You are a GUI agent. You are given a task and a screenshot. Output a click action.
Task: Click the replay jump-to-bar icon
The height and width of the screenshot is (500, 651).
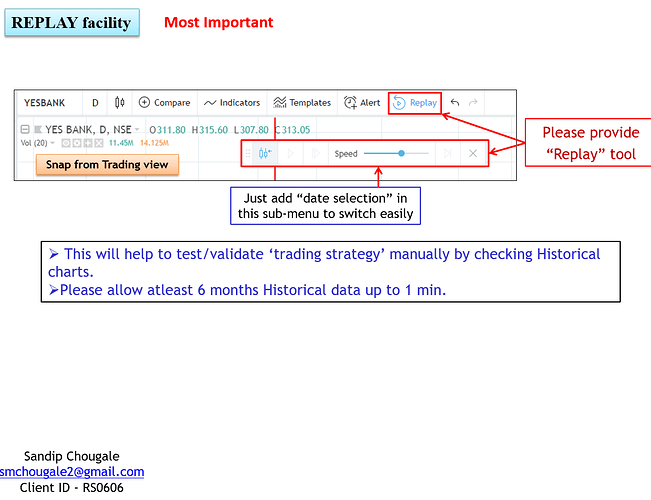(265, 153)
